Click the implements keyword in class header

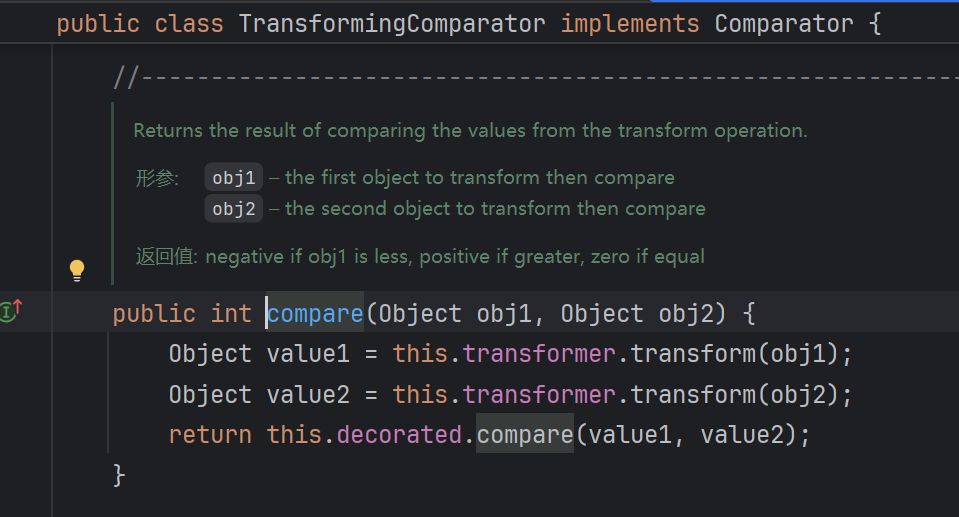tap(629, 23)
